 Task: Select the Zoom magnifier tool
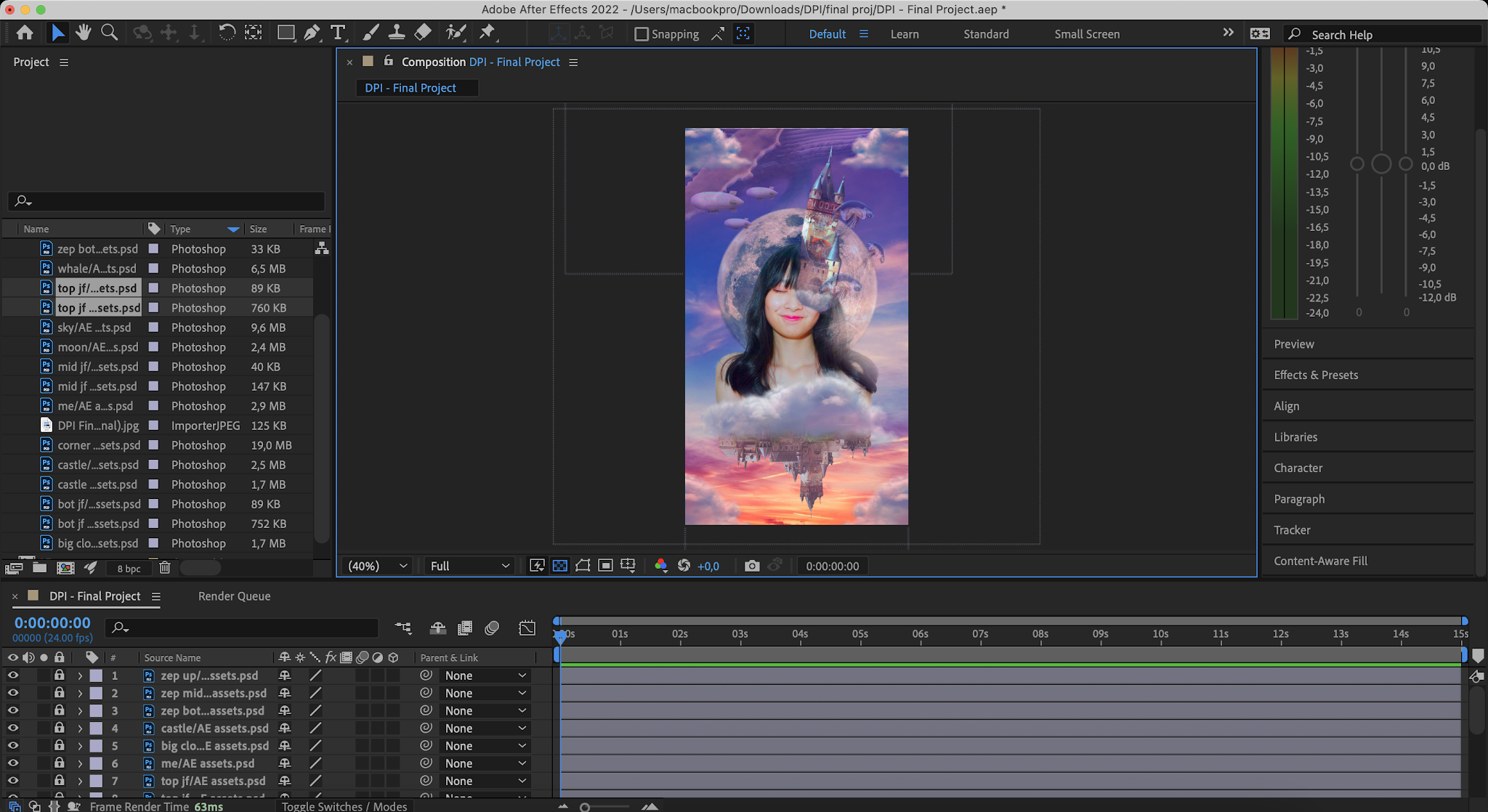109,33
